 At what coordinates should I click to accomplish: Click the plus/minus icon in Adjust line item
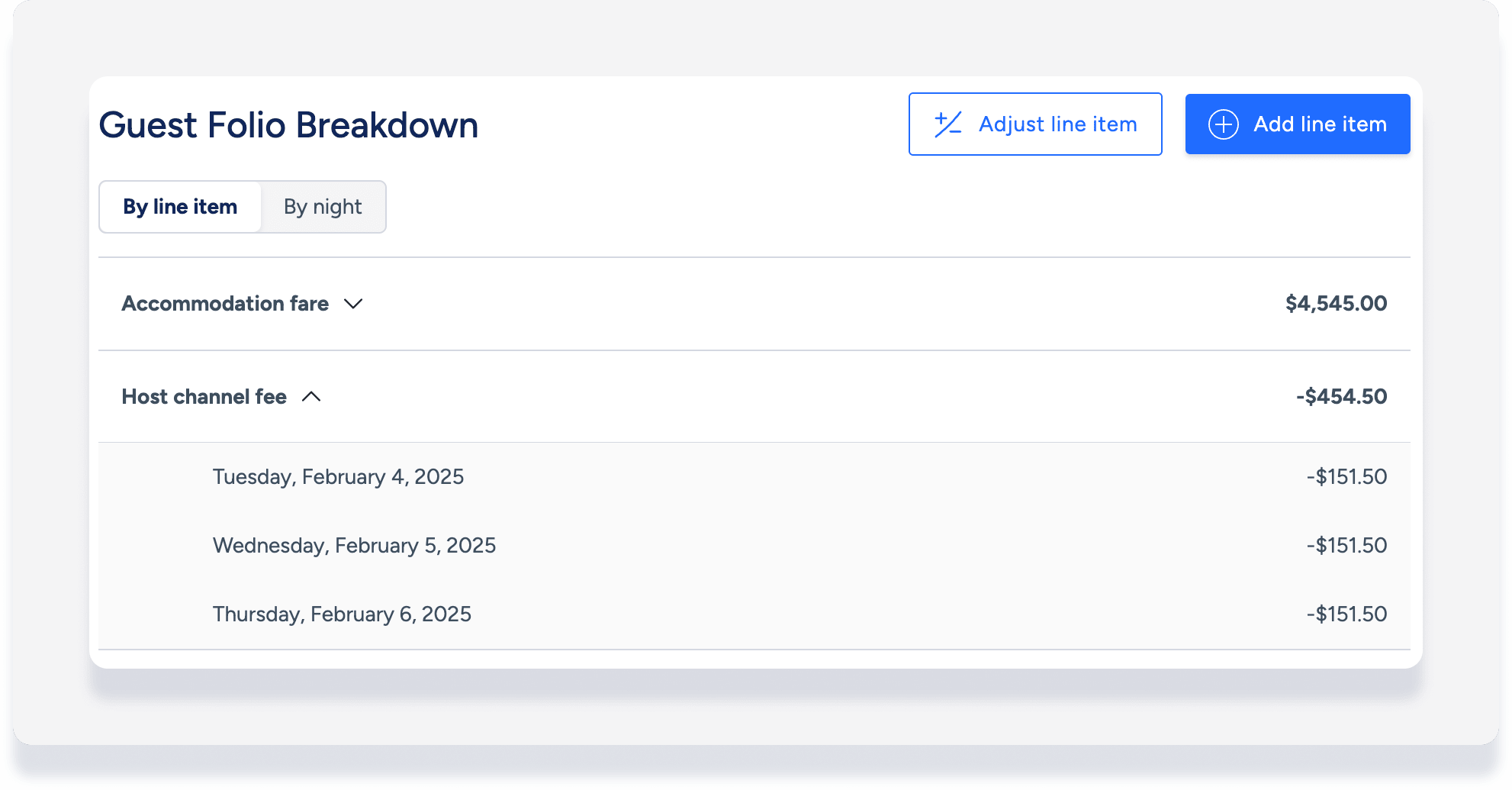point(948,124)
